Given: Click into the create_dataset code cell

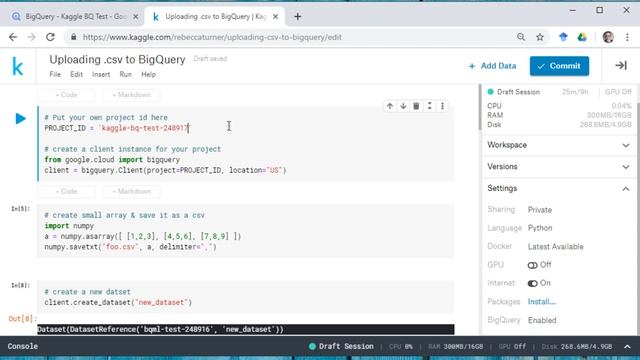Looking at the screenshot, I should [245, 297].
